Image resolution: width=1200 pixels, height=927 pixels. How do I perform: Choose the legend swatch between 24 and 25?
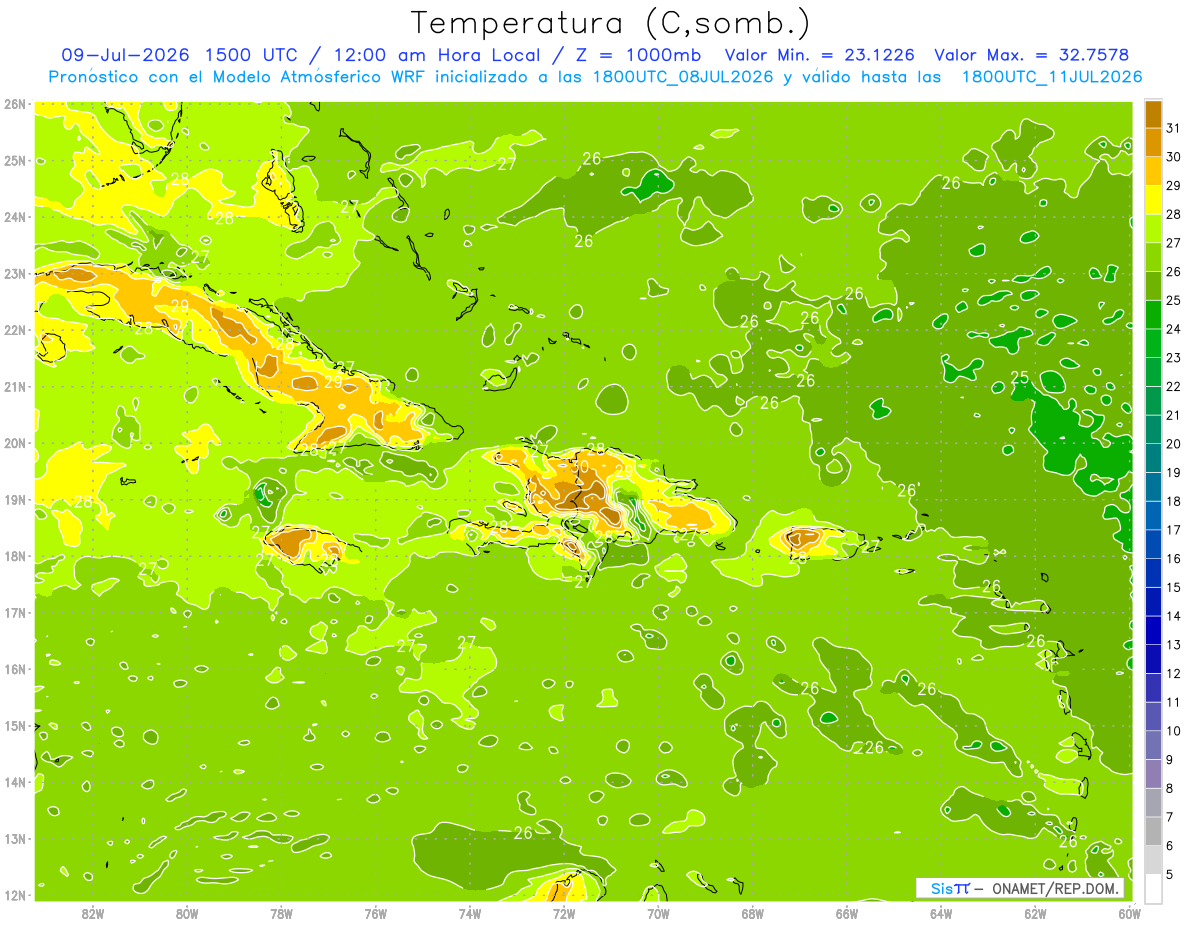pos(1153,314)
